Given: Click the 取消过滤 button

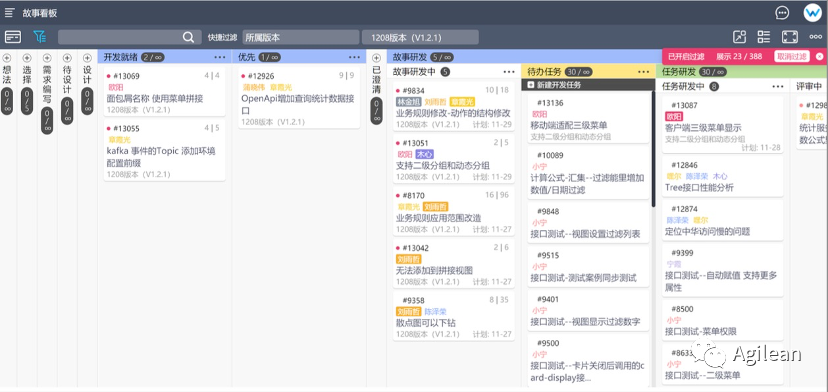Looking at the screenshot, I should [791, 57].
